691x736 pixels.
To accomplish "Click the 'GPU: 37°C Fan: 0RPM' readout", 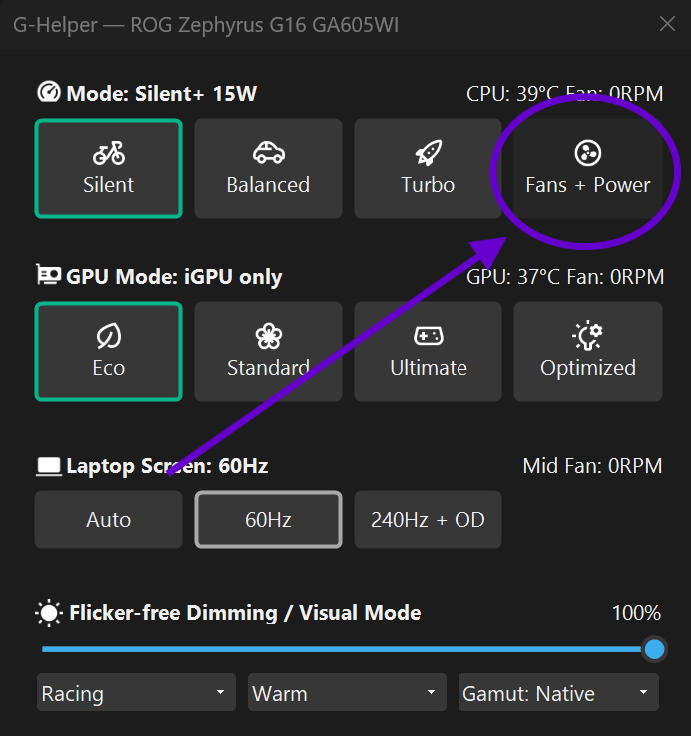I will (565, 277).
